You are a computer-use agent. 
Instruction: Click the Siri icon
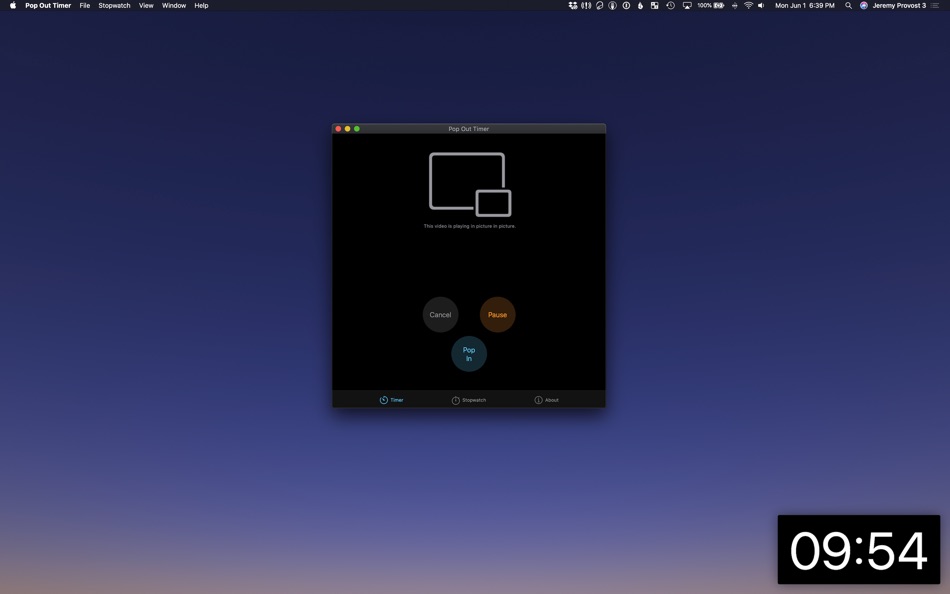tap(864, 5)
